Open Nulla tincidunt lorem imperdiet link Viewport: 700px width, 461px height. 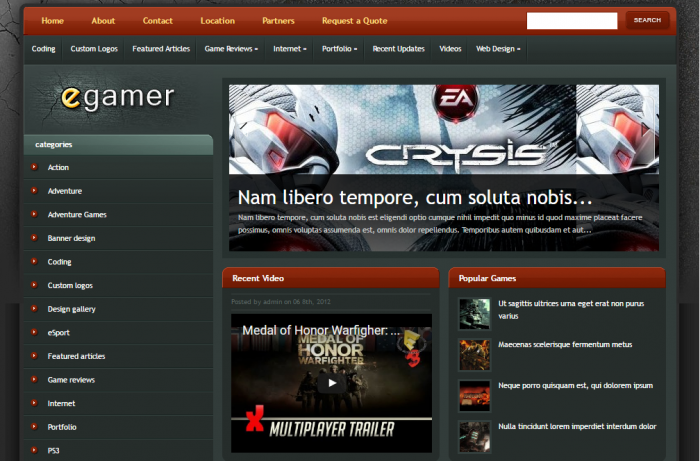click(577, 427)
